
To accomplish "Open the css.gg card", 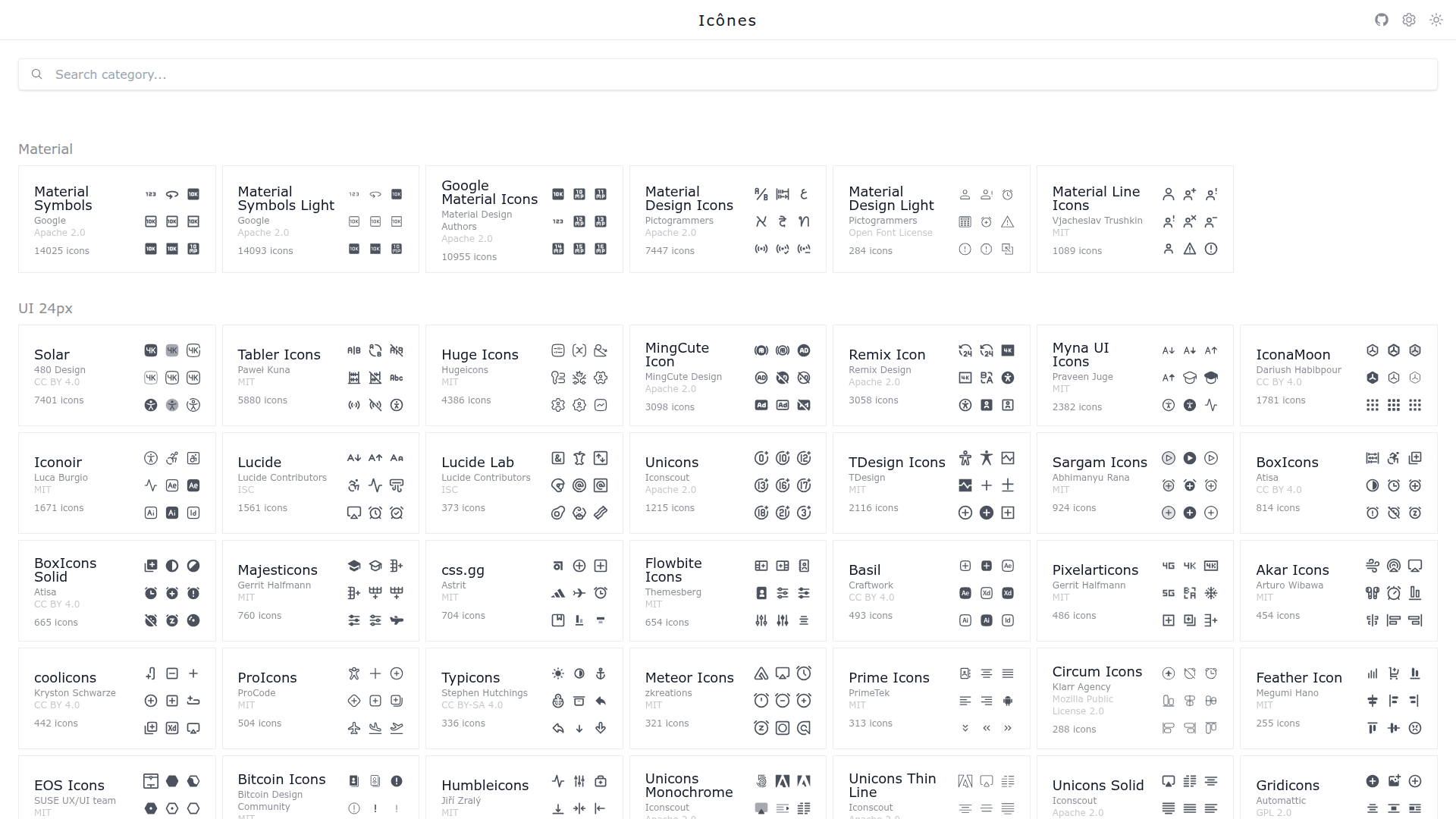I will [524, 591].
